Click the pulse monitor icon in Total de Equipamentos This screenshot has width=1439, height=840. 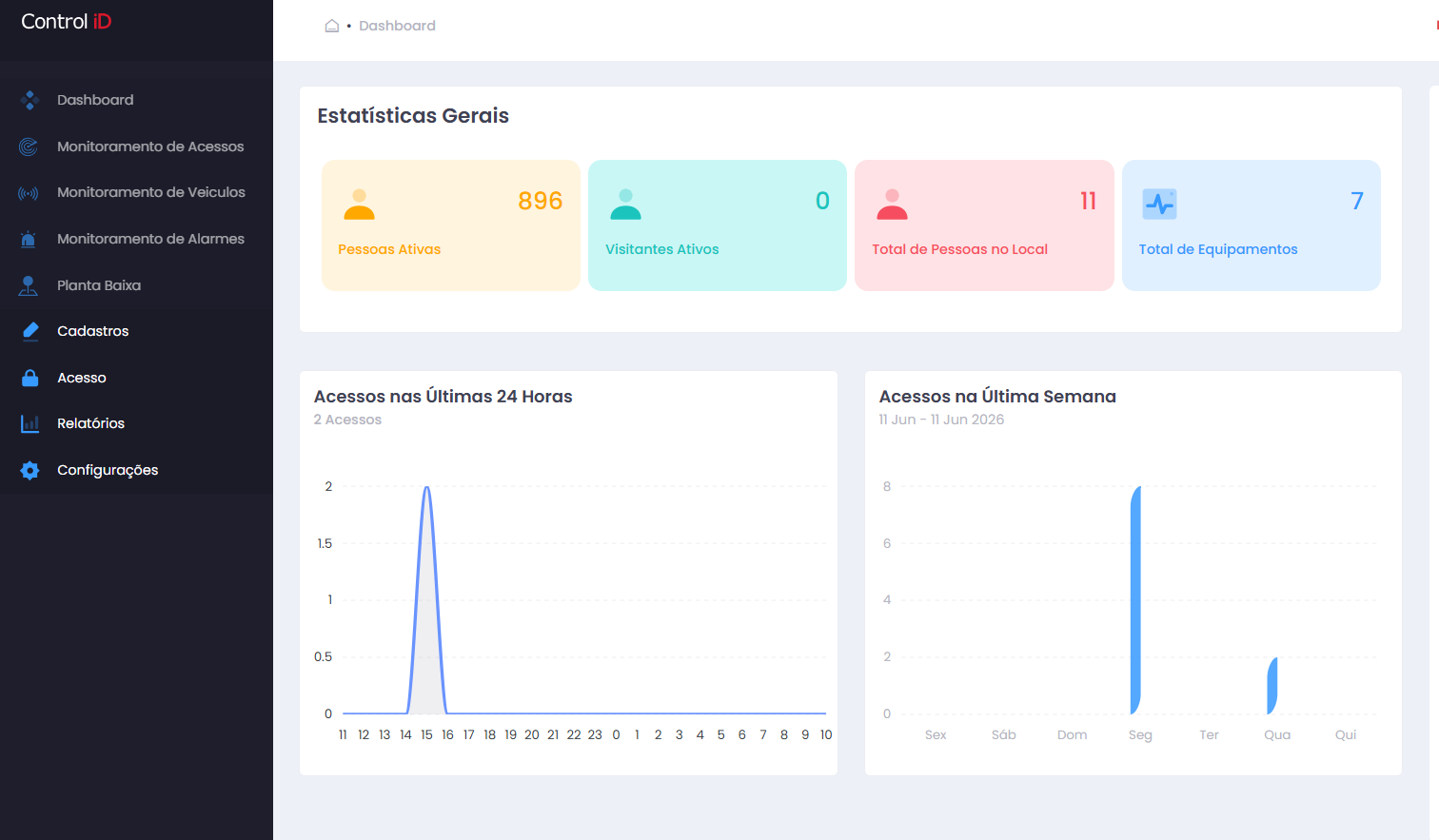[1159, 204]
